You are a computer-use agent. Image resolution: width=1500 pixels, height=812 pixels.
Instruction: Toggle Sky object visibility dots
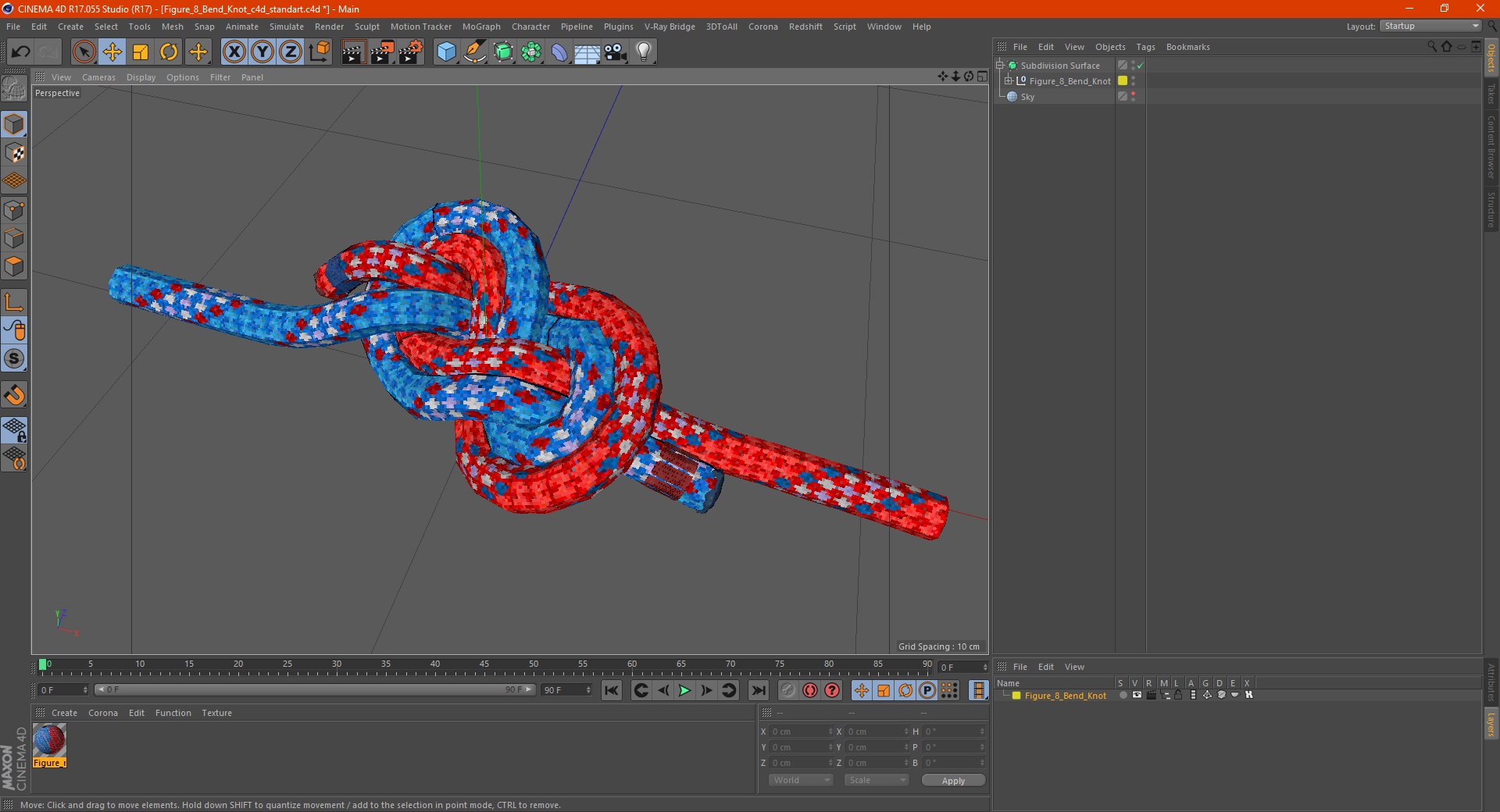pos(1133,97)
